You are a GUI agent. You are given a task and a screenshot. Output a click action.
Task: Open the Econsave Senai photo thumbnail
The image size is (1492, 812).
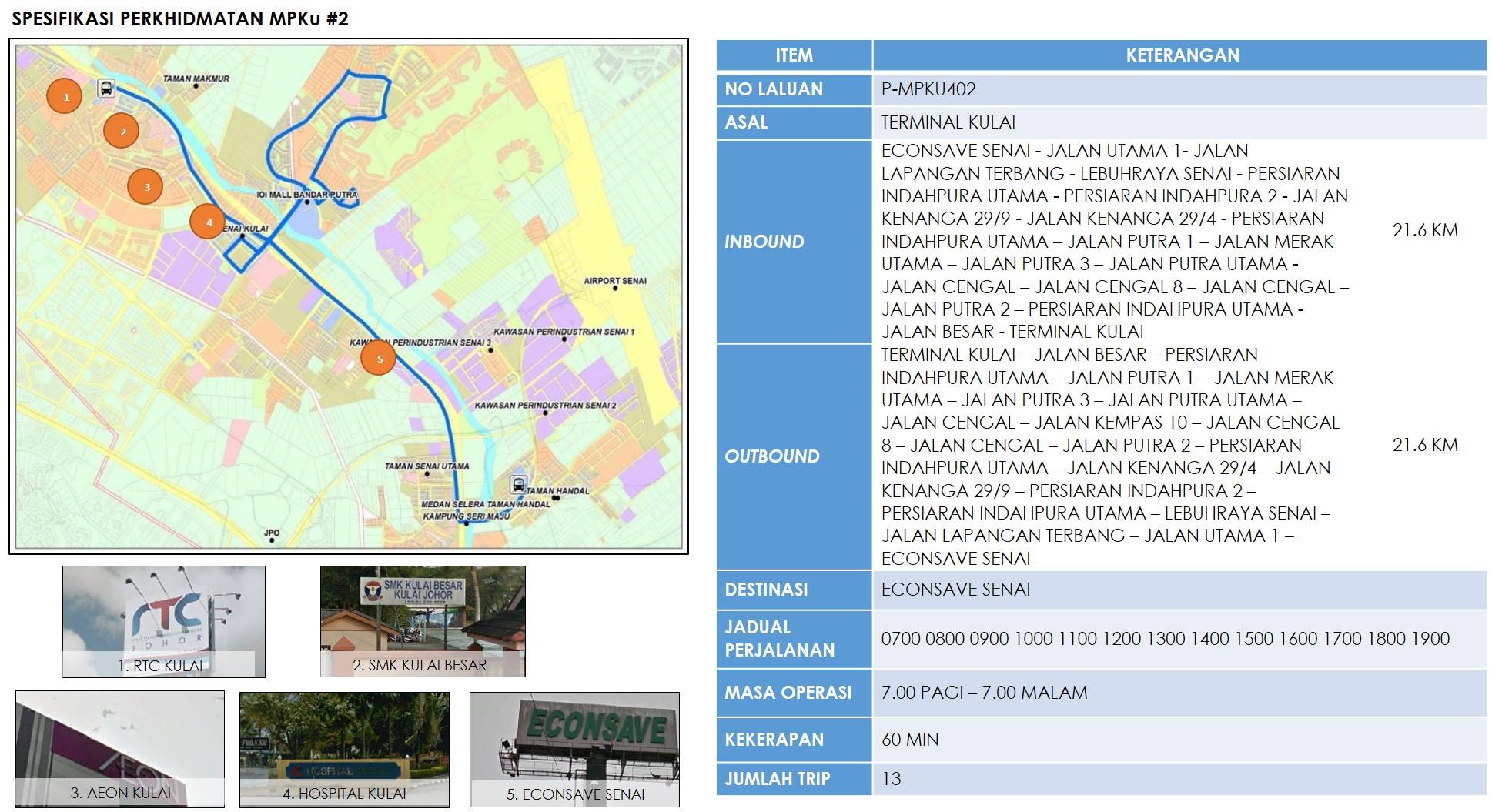[574, 749]
